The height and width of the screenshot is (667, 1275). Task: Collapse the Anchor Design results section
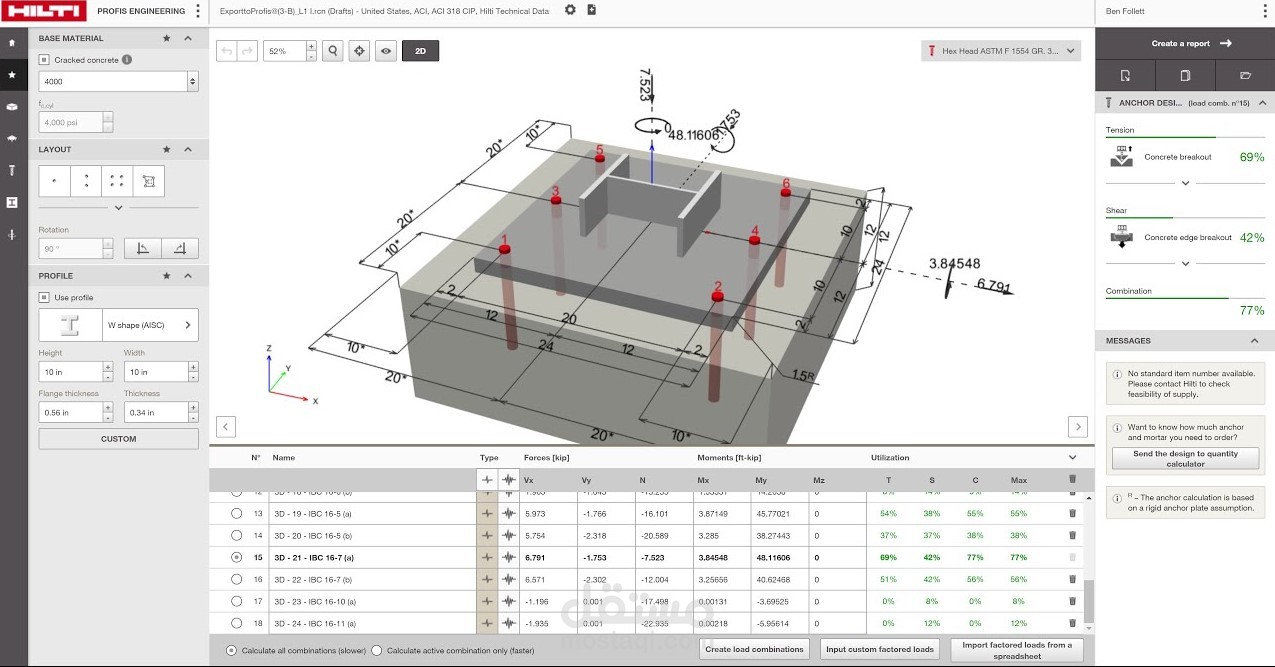click(x=1262, y=103)
